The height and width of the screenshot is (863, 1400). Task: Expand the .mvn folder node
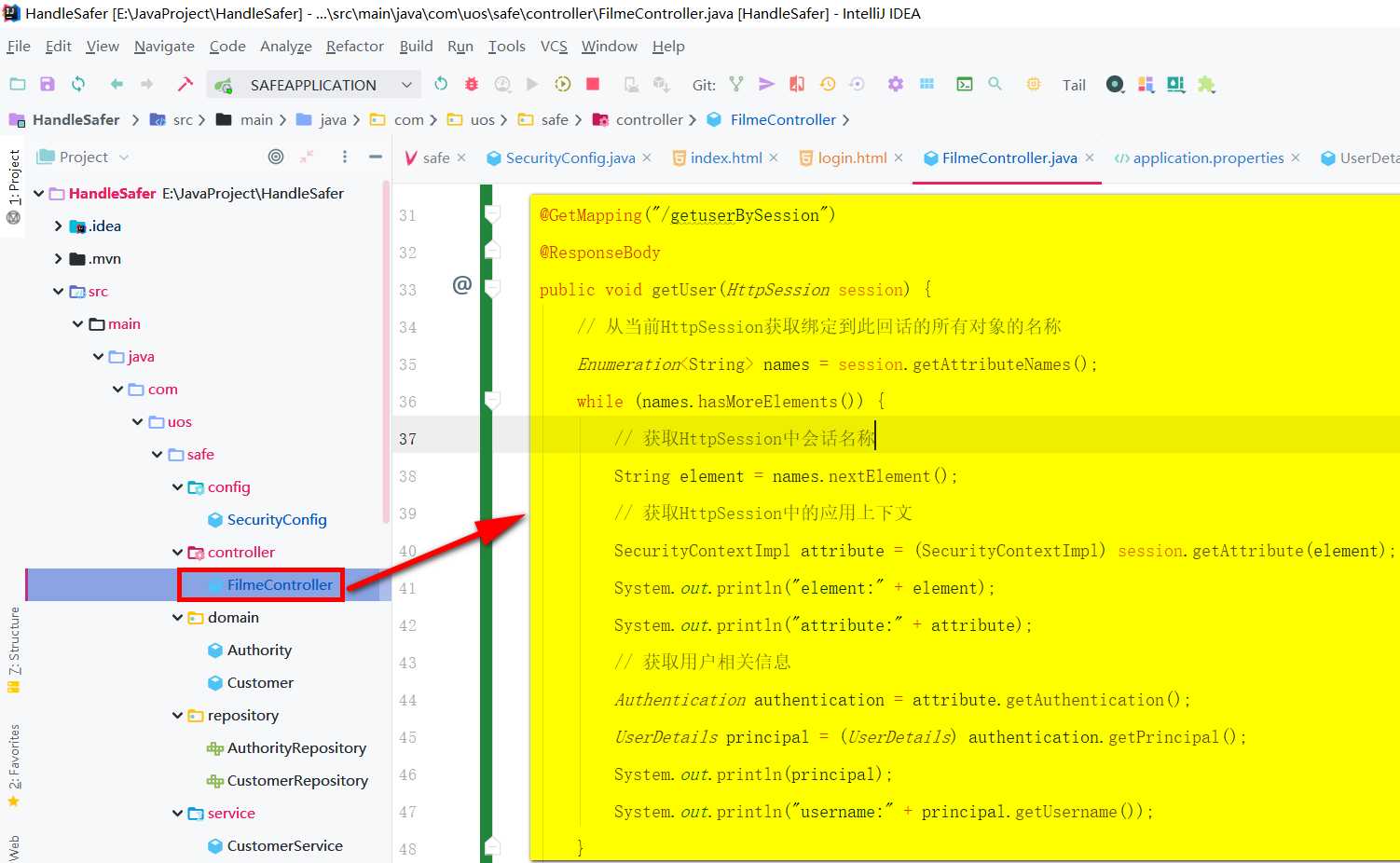point(58,258)
